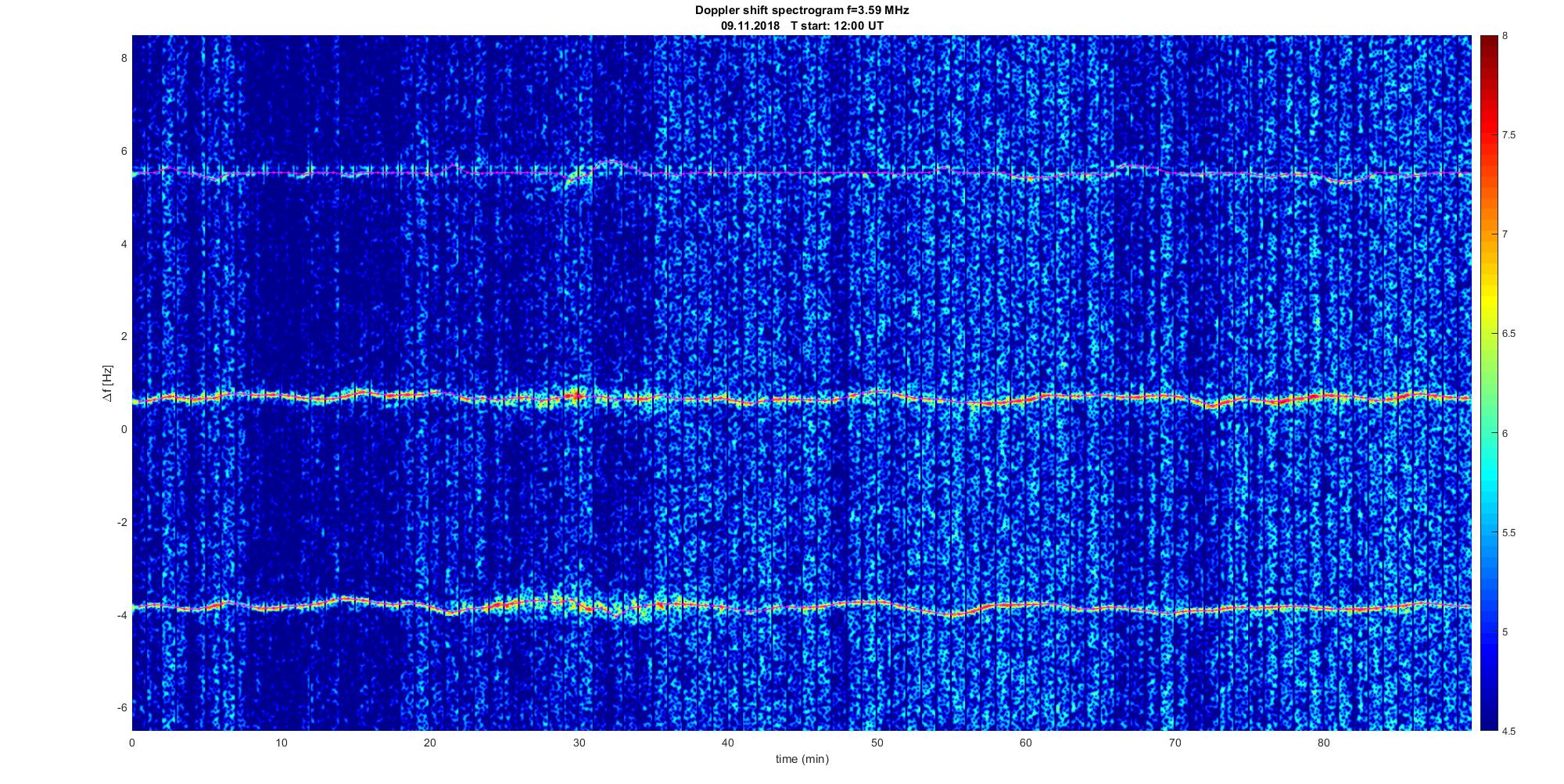This screenshot has width=1564, height=784.
Task: Click the y-axis tick label '-2'
Action: (x=122, y=522)
